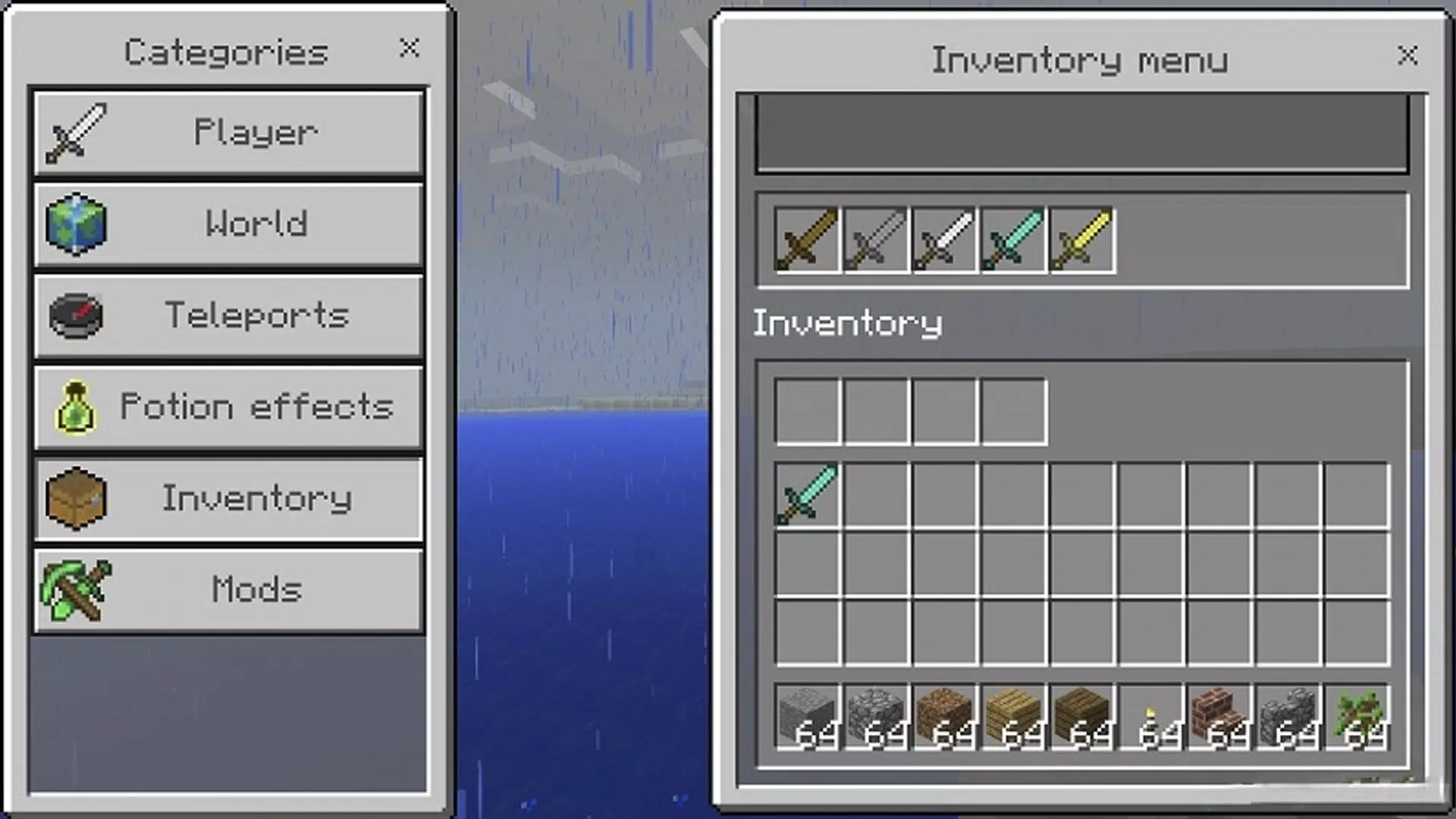Select the World category menu item
The image size is (1456, 819).
coord(228,223)
